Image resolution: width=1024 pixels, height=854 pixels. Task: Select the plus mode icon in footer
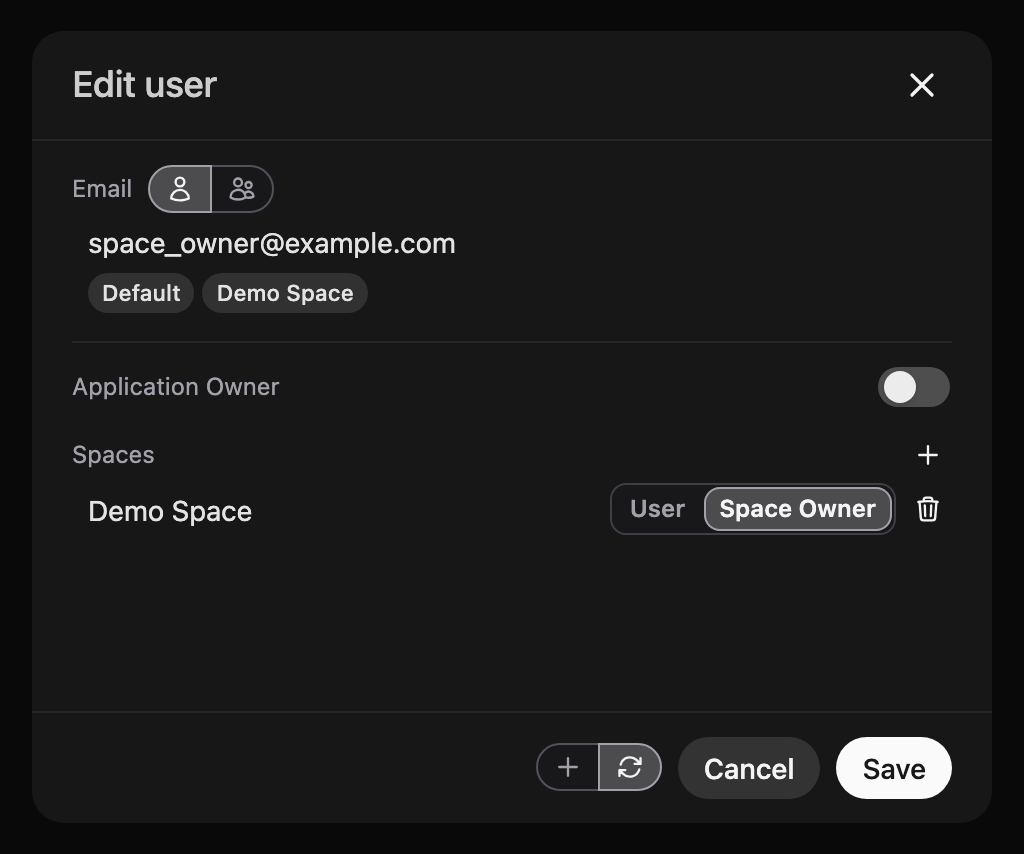click(568, 767)
